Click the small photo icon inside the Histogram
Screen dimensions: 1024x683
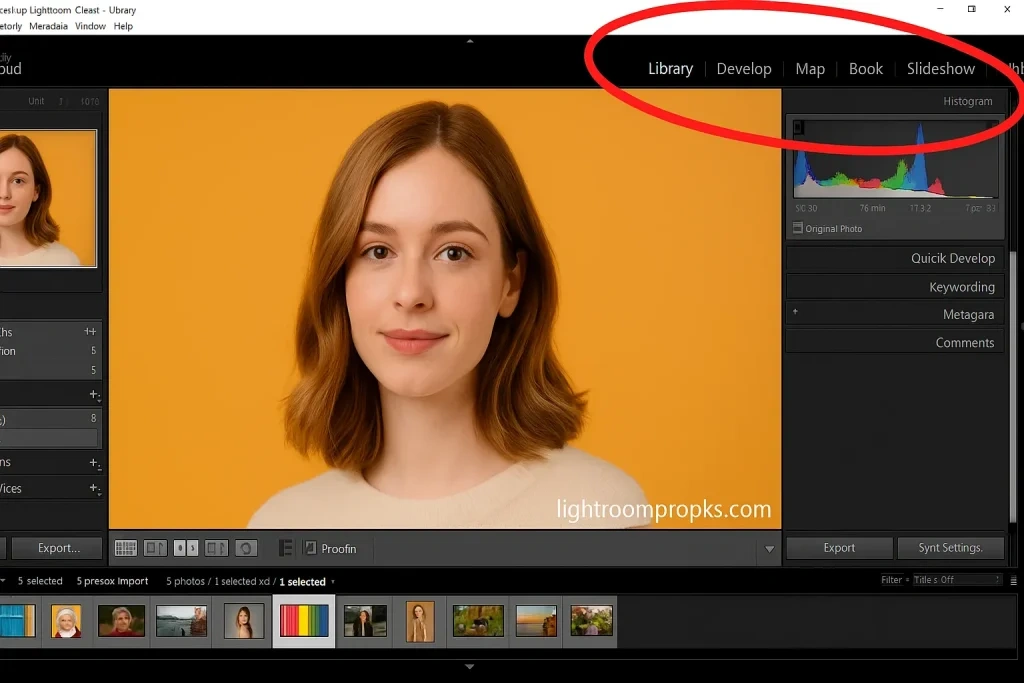click(797, 127)
